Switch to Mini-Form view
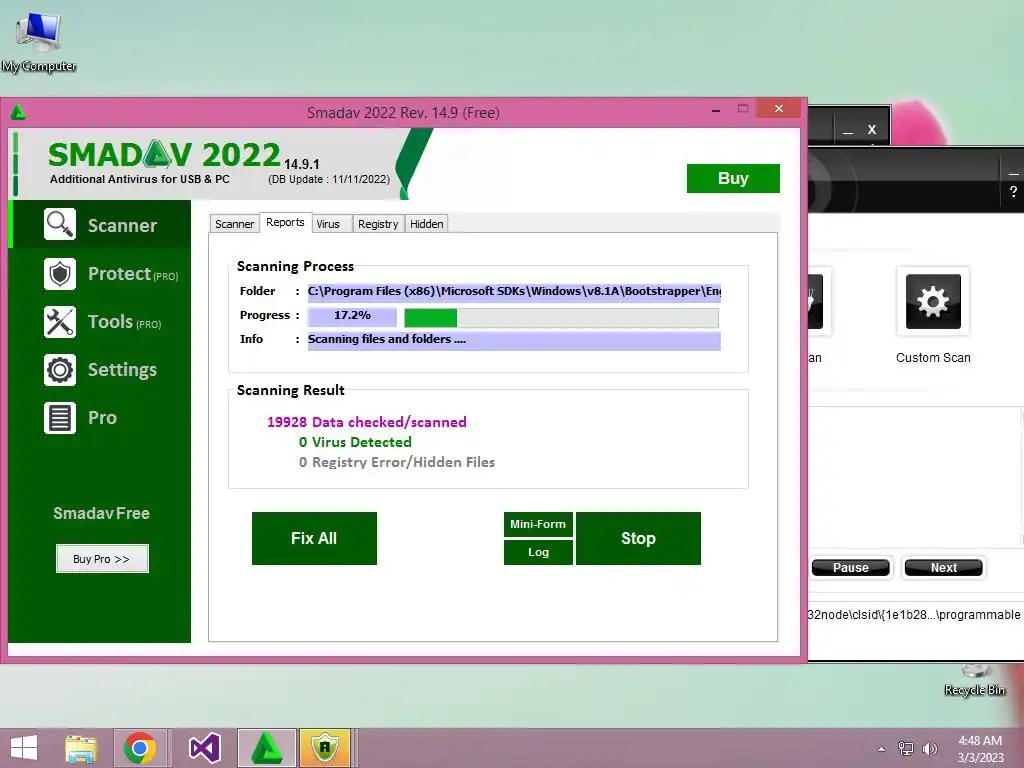 [x=538, y=524]
